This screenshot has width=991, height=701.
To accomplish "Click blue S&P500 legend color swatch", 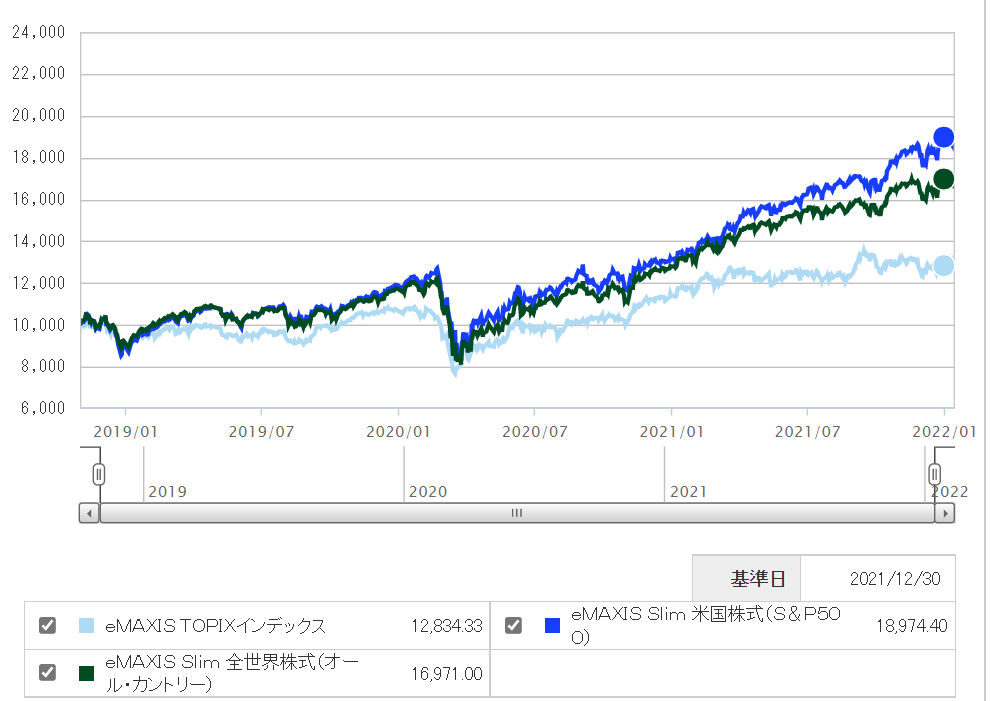I will 552,626.
